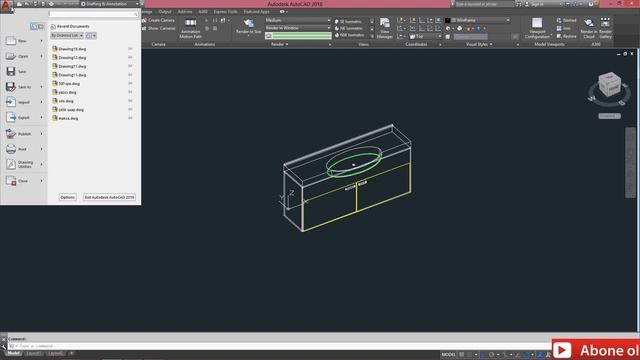Click the Named viewports button

click(567, 20)
